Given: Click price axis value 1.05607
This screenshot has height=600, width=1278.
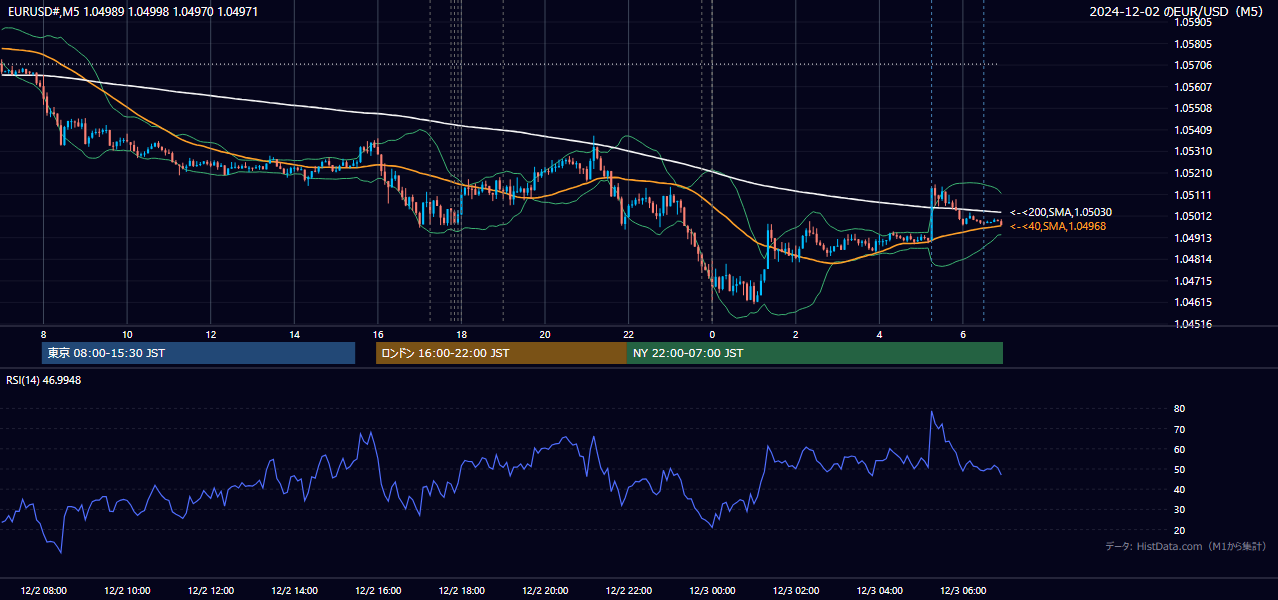Looking at the screenshot, I should pyautogui.click(x=1193, y=87).
